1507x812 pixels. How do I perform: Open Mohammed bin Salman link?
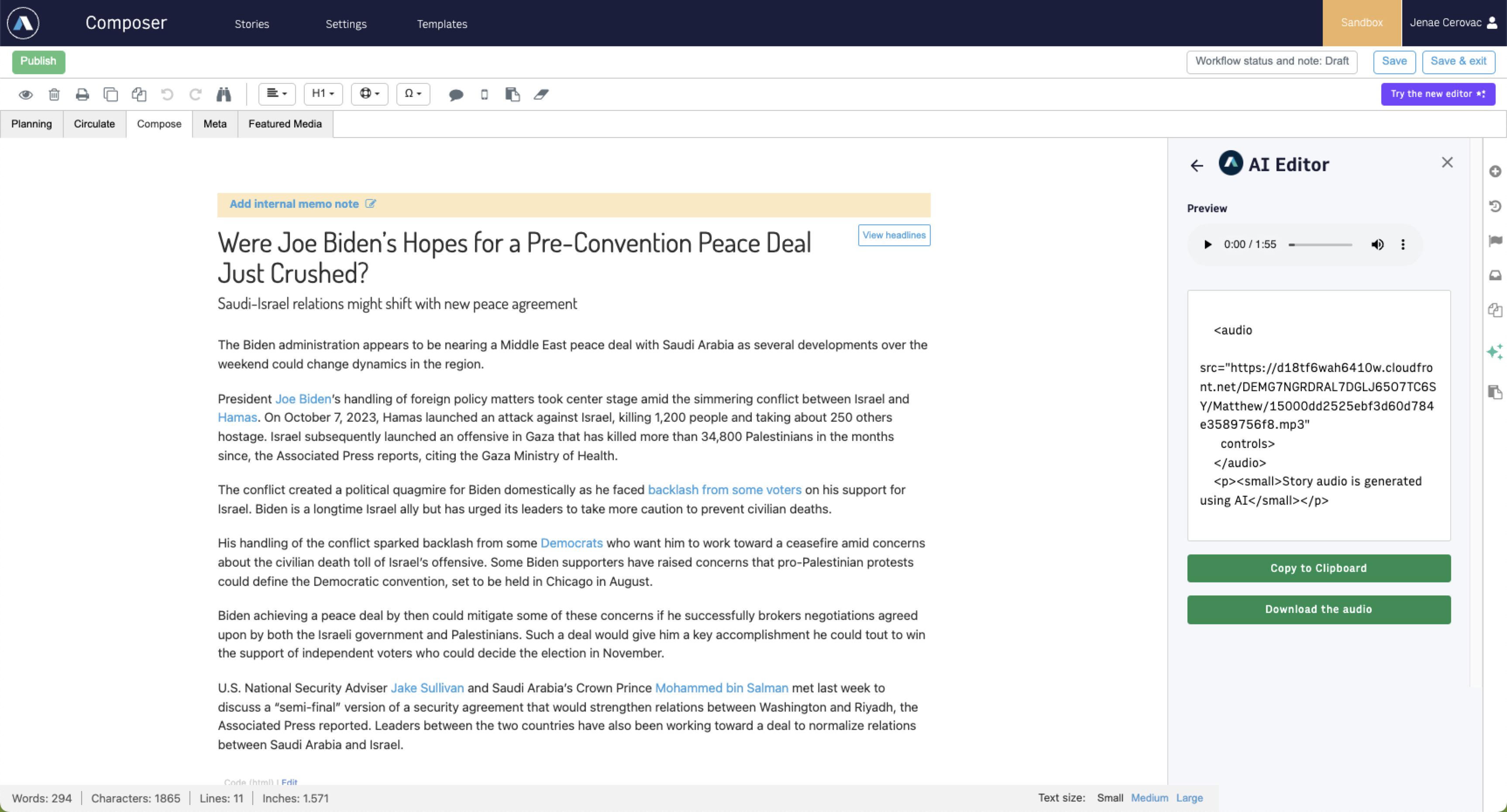(x=721, y=688)
